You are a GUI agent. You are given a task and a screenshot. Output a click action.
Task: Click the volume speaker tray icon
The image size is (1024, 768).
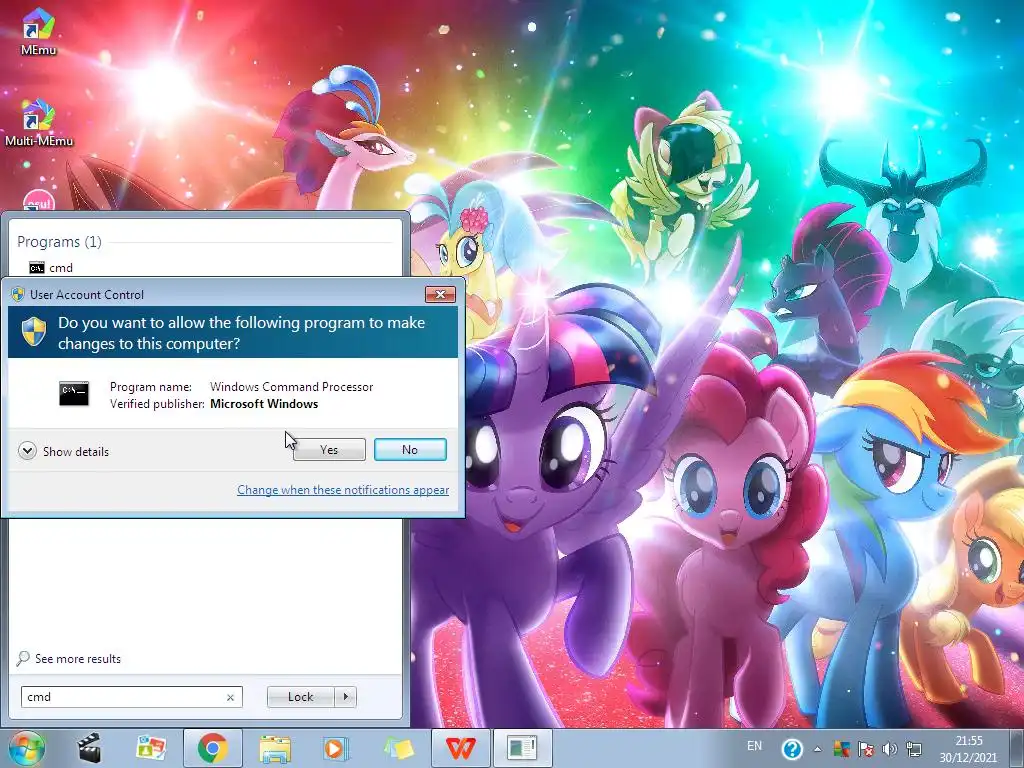889,749
